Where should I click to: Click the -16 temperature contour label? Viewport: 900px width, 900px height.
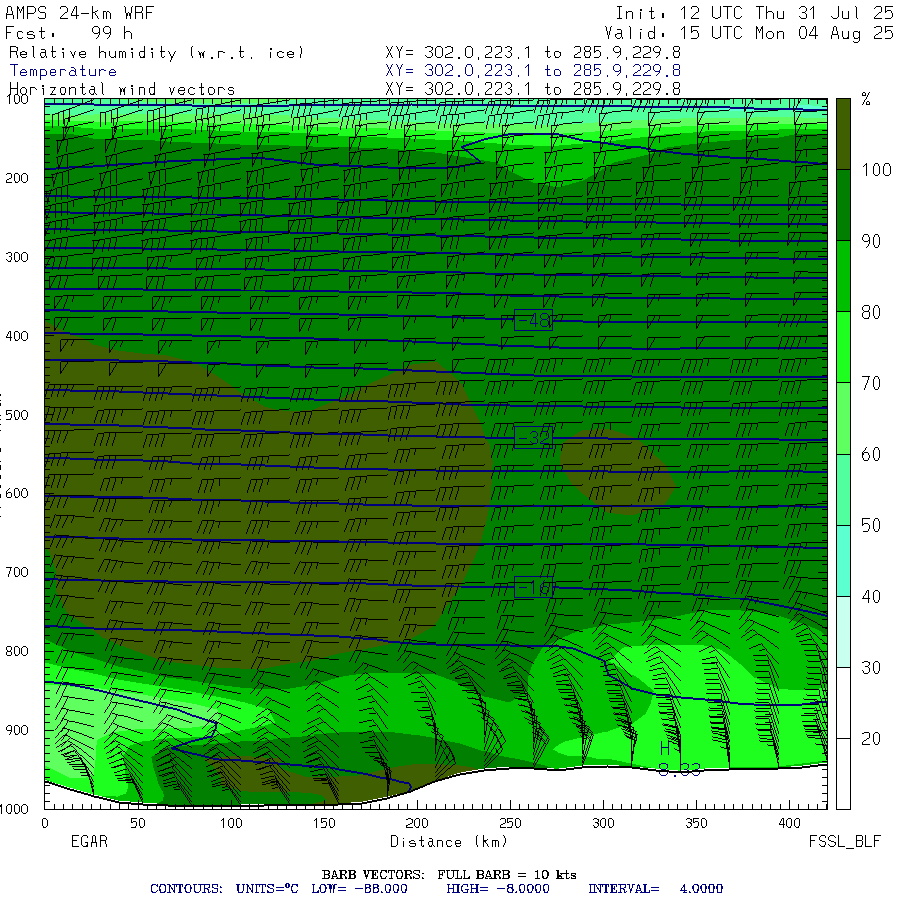[533, 587]
